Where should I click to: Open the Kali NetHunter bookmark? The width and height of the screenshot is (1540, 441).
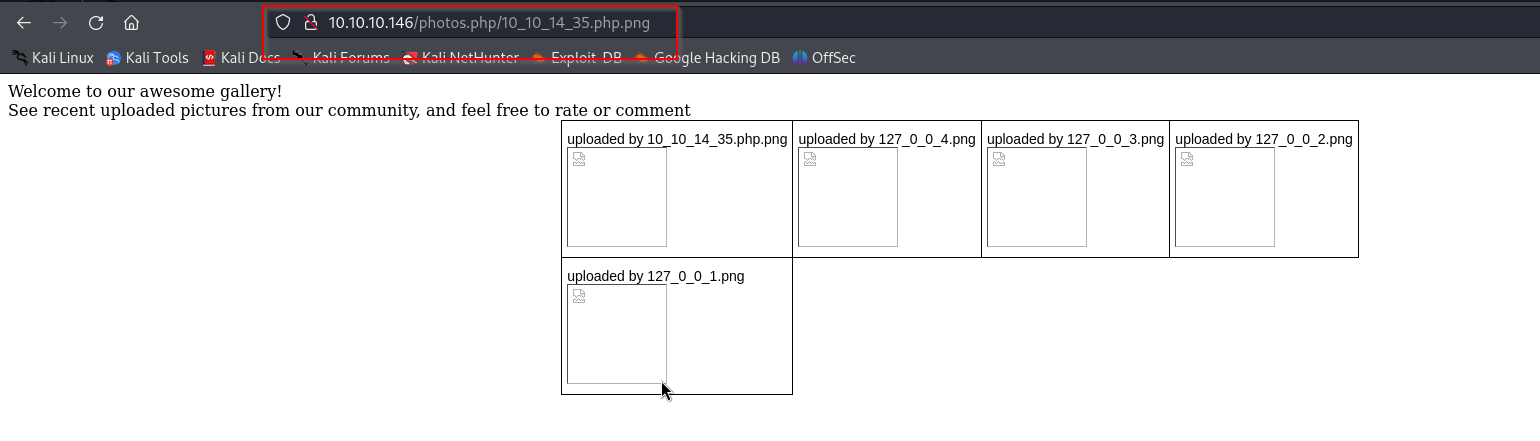coord(460,58)
